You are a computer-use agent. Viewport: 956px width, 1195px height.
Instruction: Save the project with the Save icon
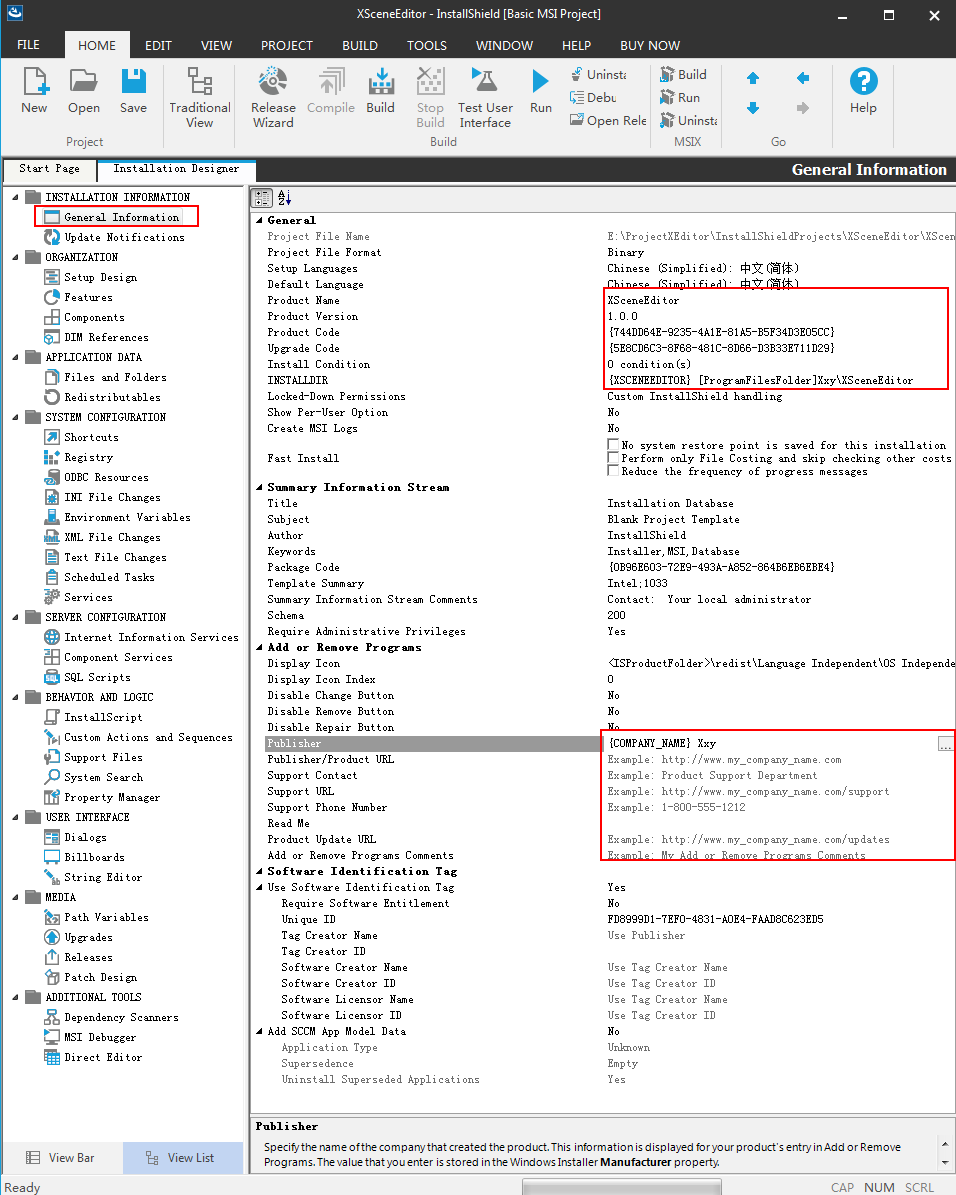(133, 91)
